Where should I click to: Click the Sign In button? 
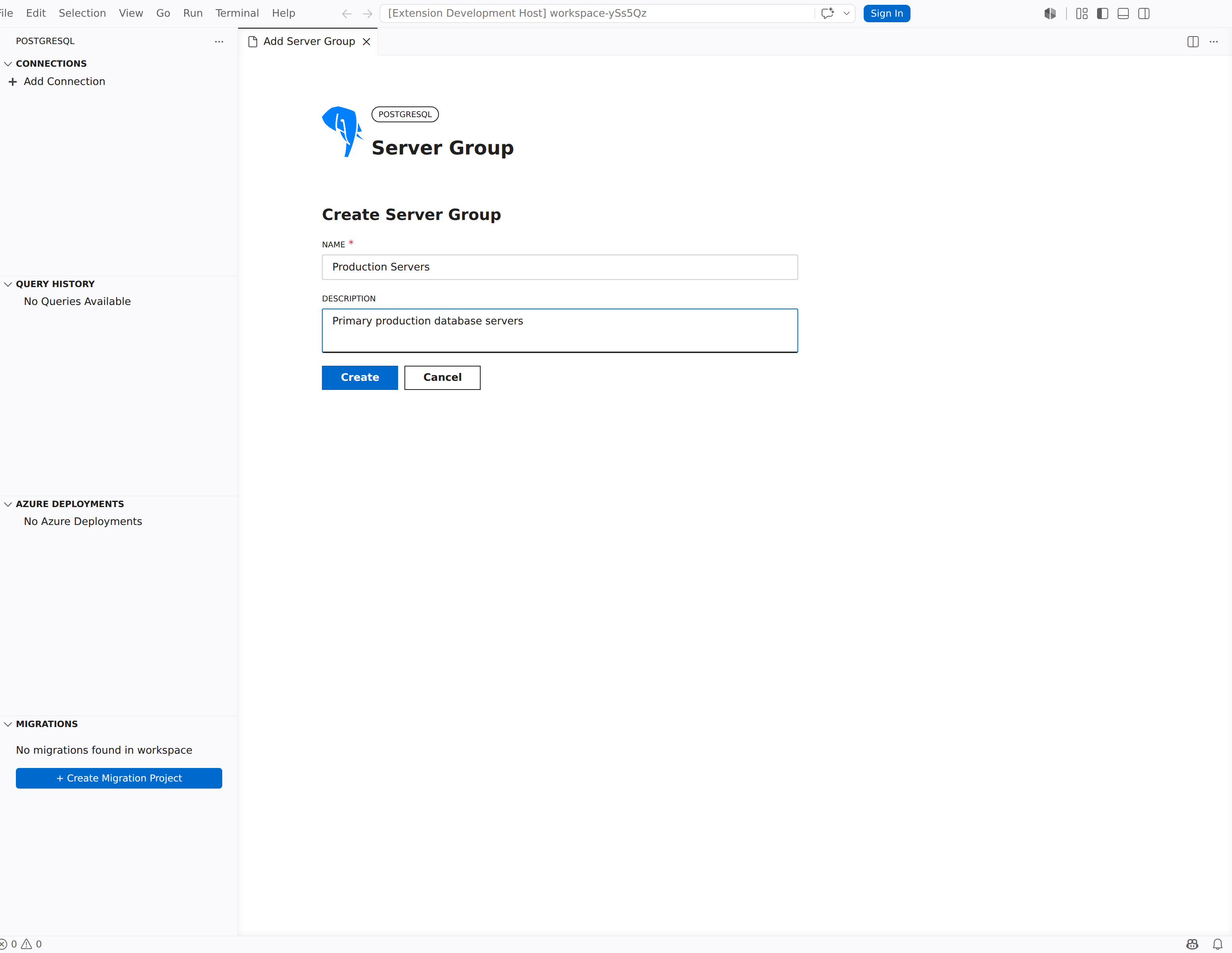886,14
